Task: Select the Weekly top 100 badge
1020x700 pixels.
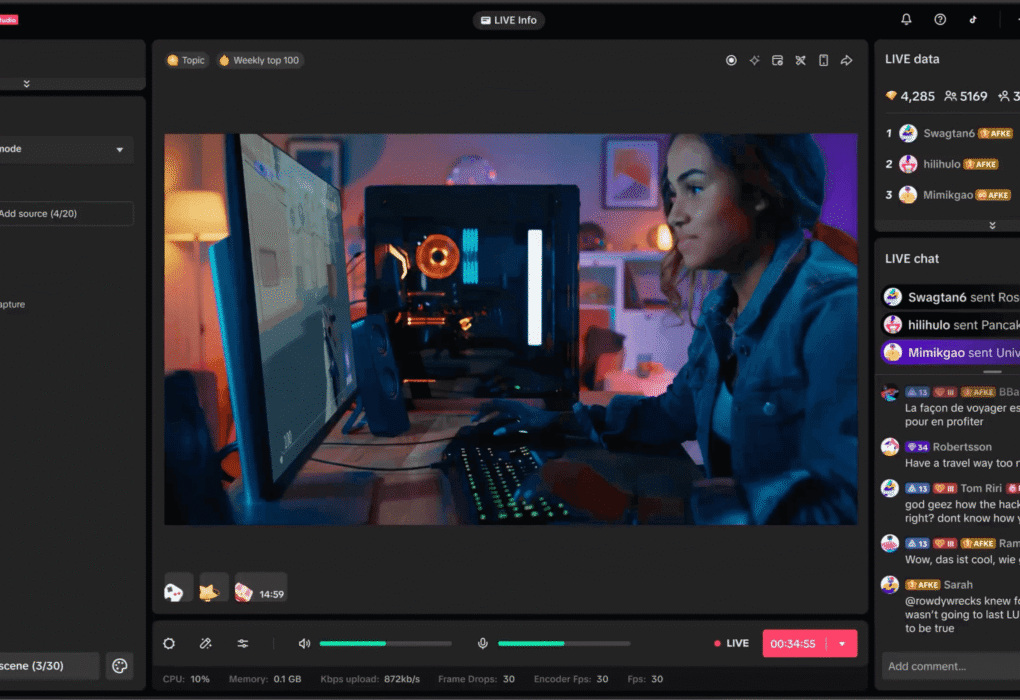Action: 258,60
